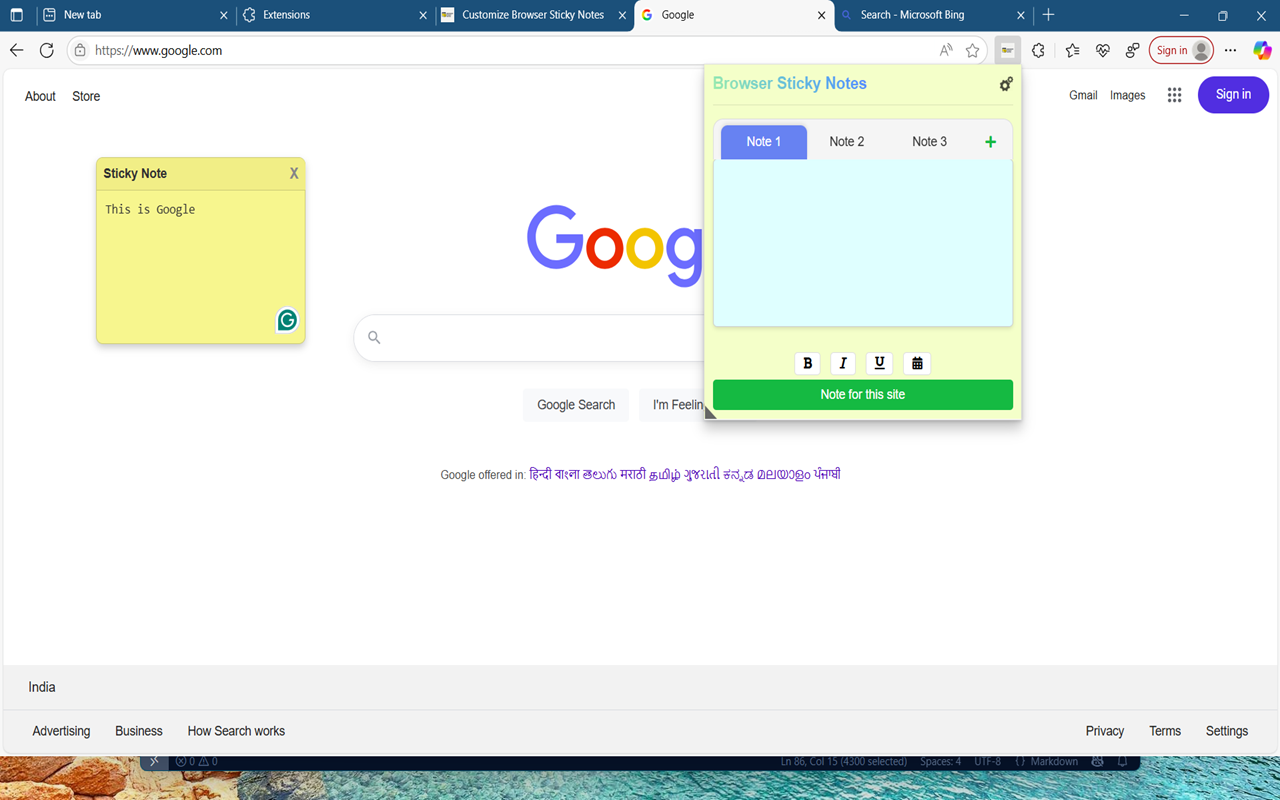The width and height of the screenshot is (1280, 800).
Task: Open the Google apps grid
Action: pyautogui.click(x=1174, y=95)
